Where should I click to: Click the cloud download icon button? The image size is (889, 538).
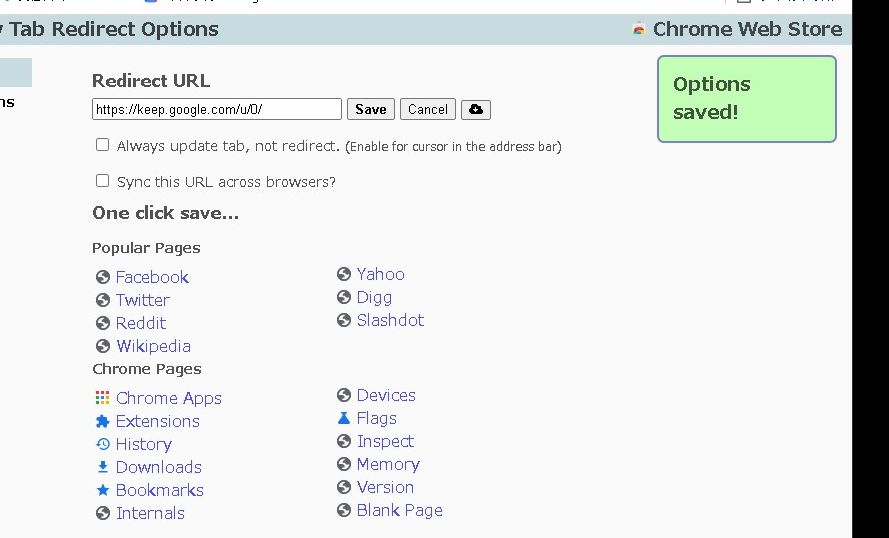[476, 109]
